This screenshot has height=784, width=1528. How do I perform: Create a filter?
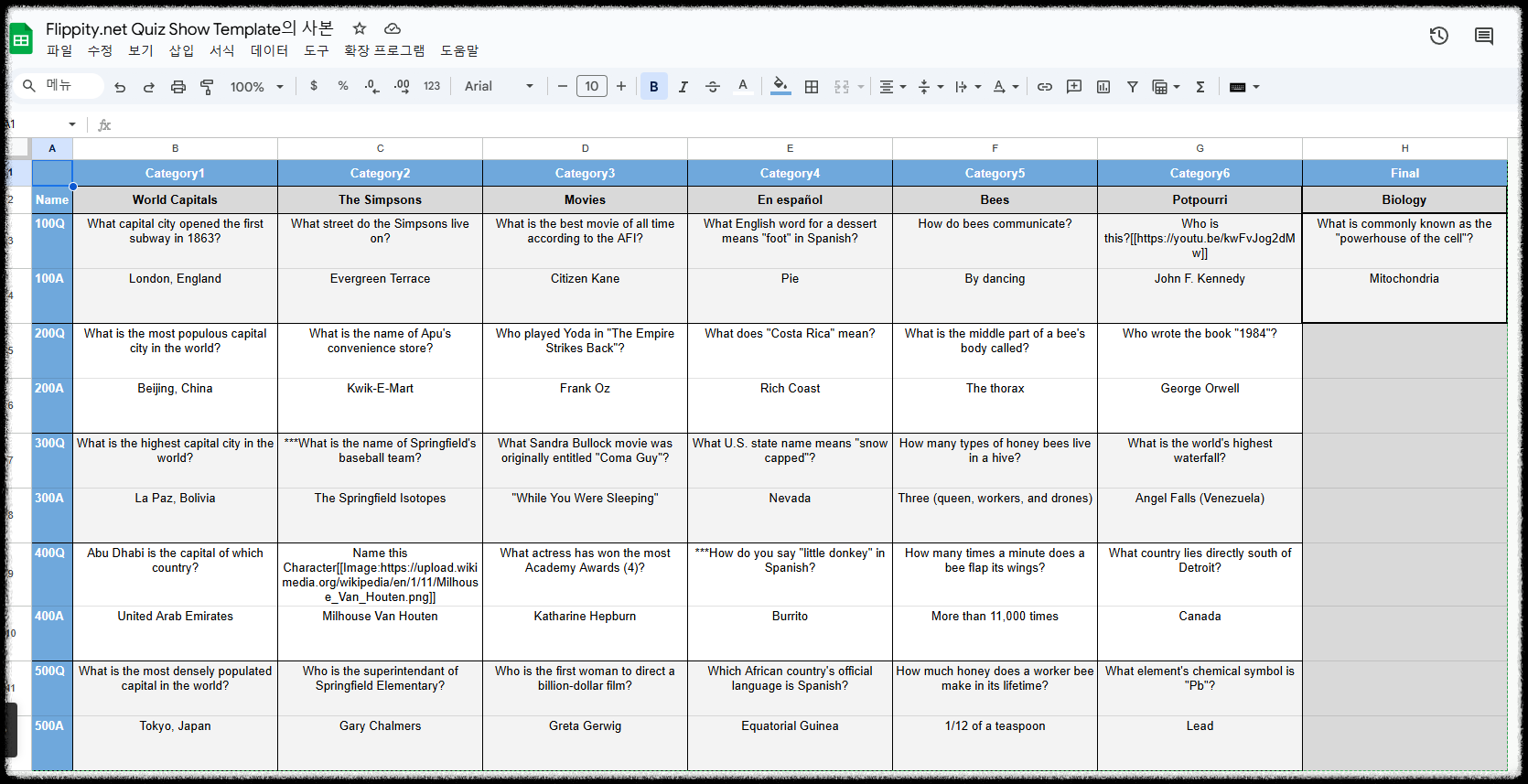[1133, 86]
